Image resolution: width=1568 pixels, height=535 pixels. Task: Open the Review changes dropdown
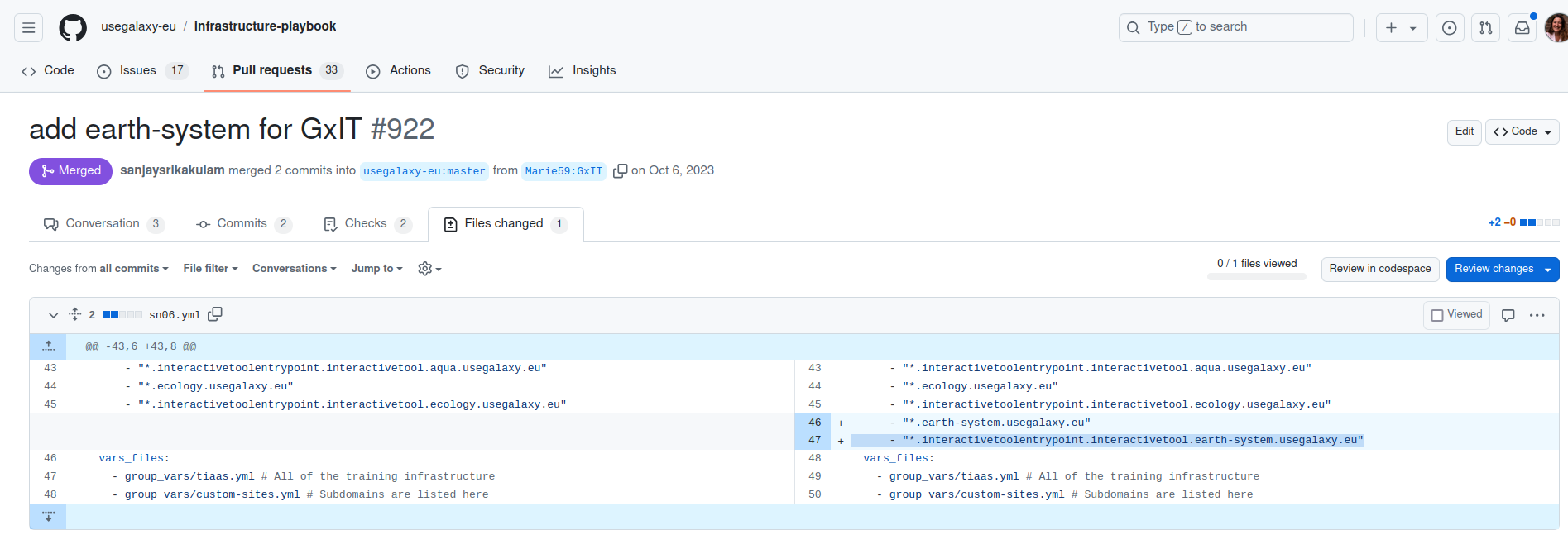1503,269
